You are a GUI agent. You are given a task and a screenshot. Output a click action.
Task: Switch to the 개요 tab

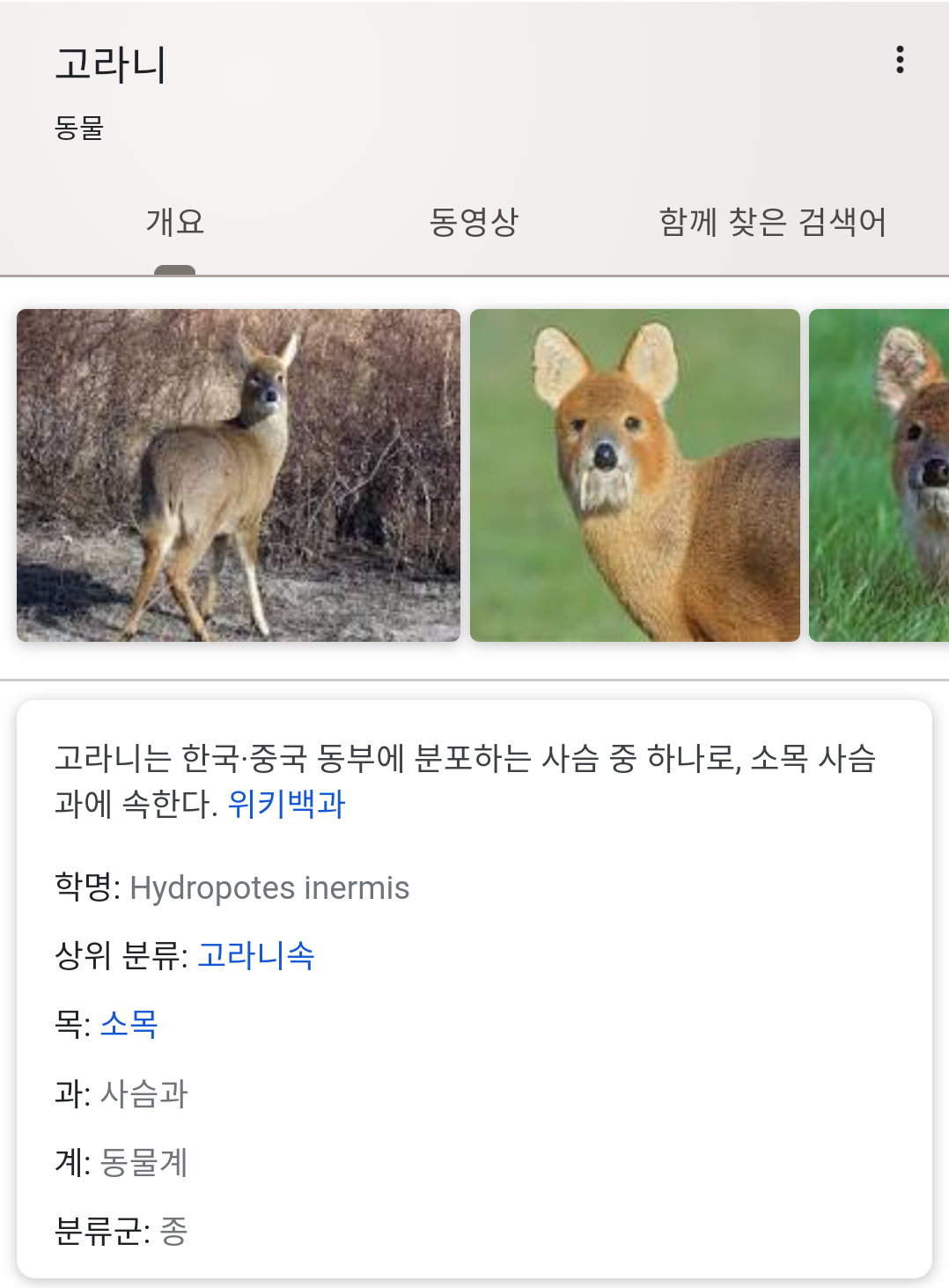(174, 222)
